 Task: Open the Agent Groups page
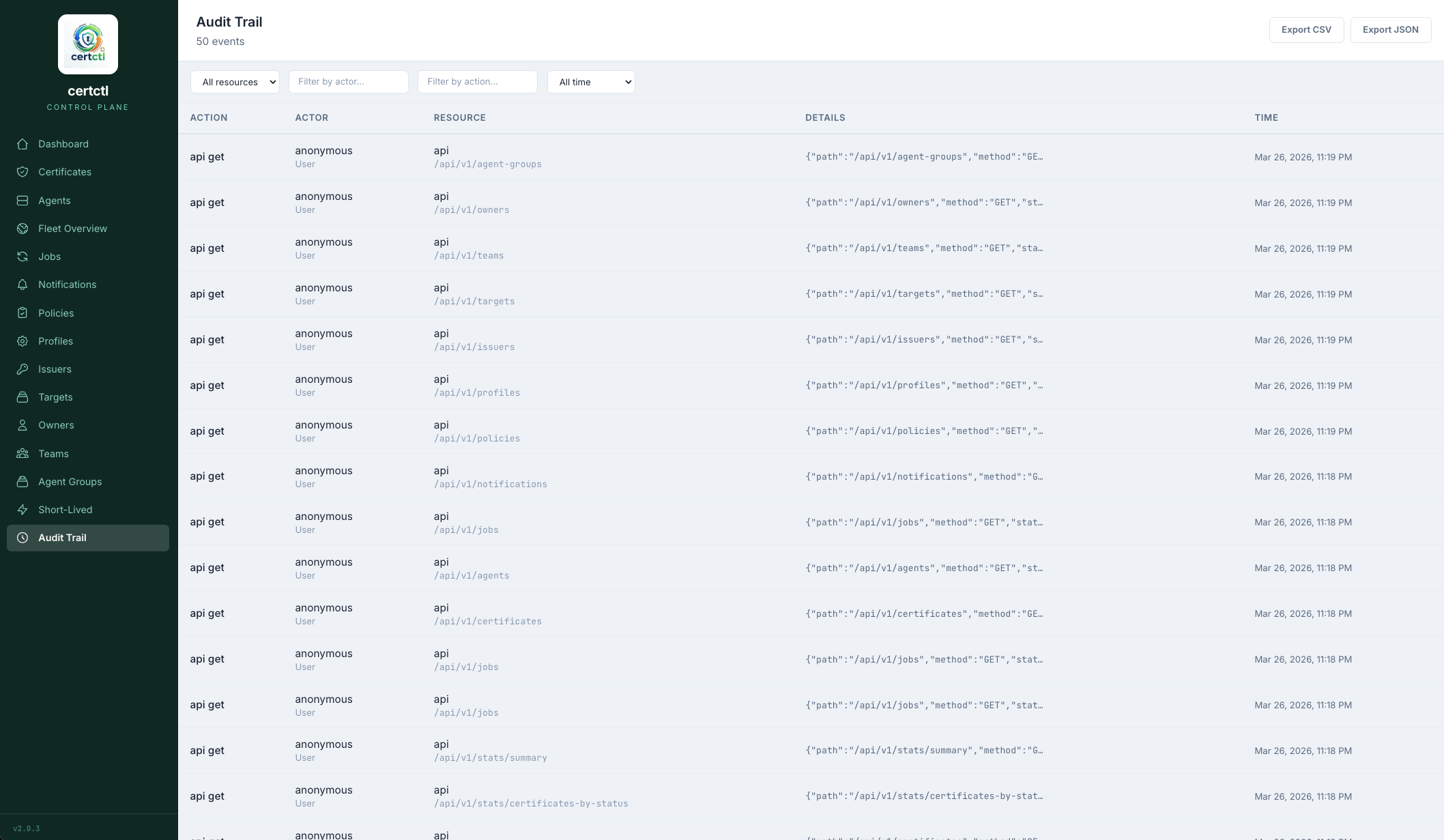click(x=88, y=482)
